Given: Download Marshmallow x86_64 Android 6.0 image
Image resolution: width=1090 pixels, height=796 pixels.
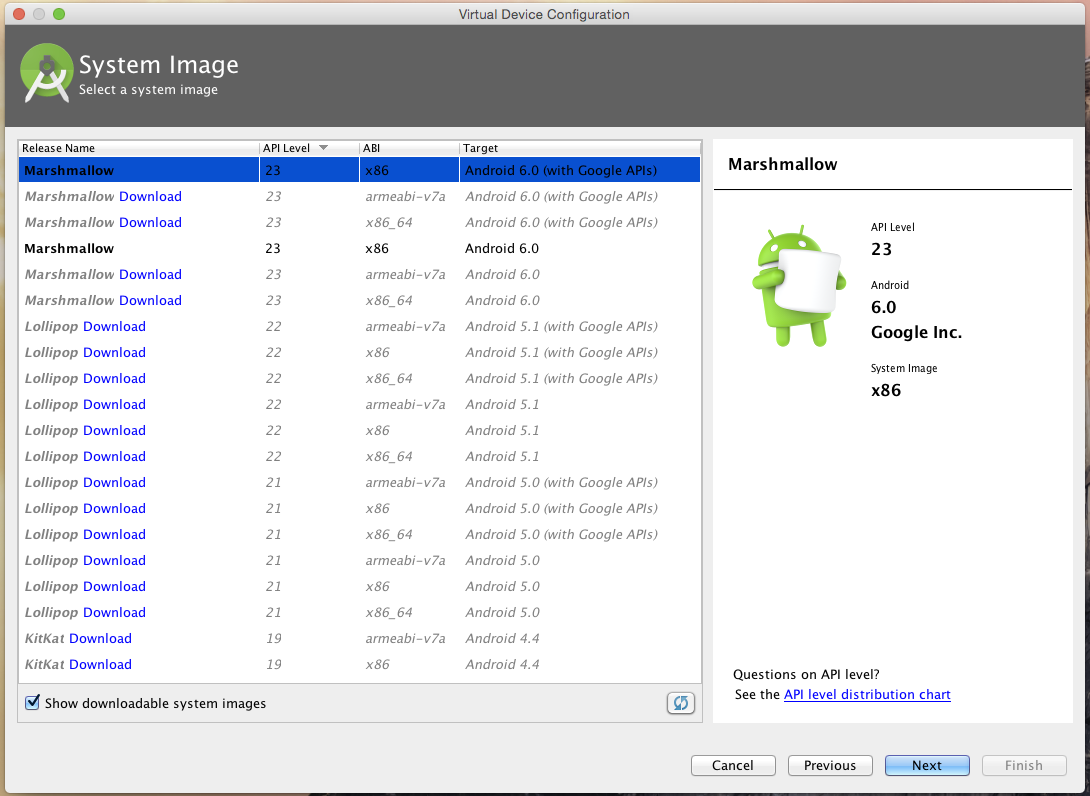Looking at the screenshot, I should pos(150,300).
